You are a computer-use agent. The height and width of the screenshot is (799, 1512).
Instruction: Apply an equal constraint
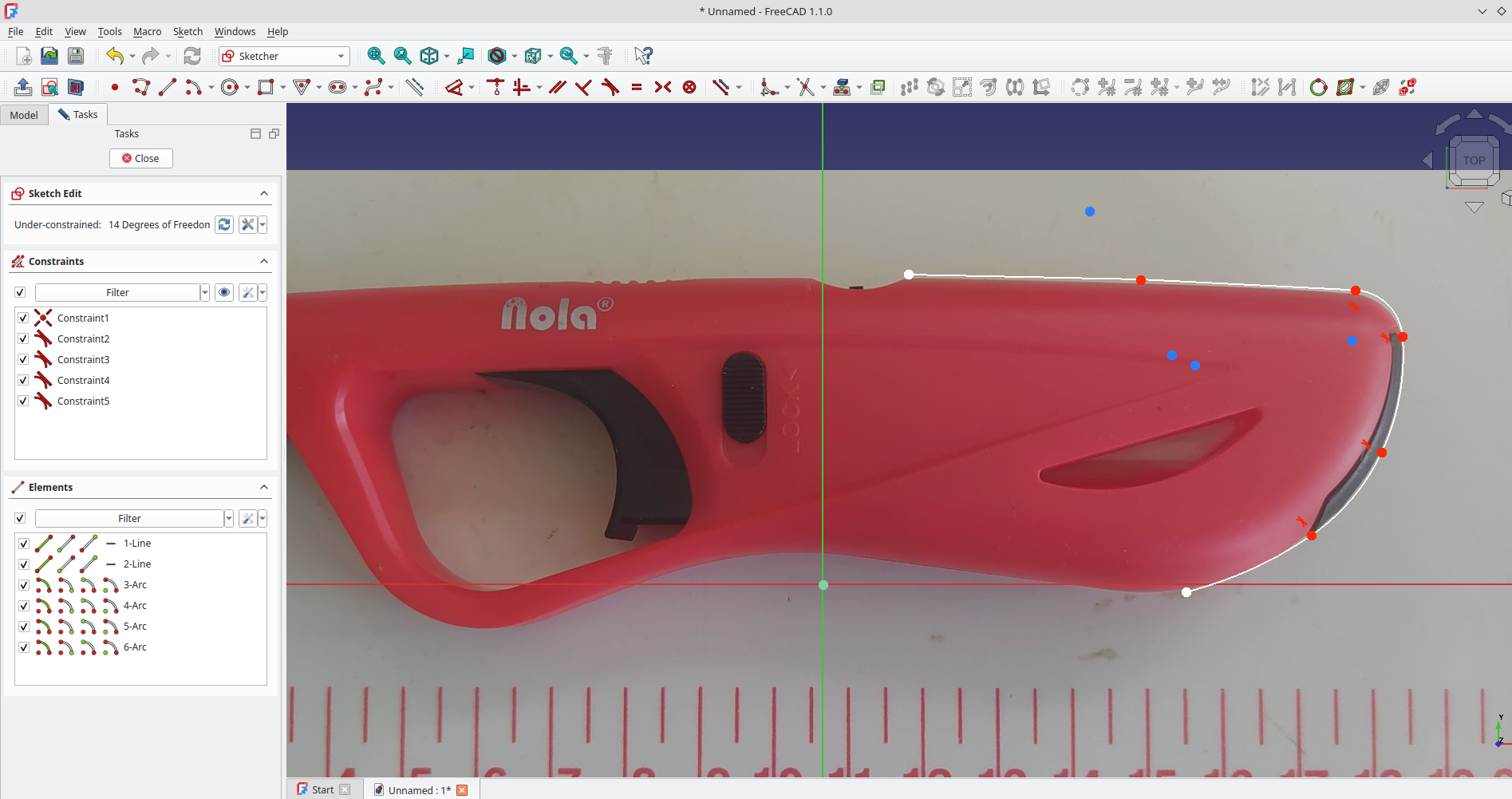(637, 87)
